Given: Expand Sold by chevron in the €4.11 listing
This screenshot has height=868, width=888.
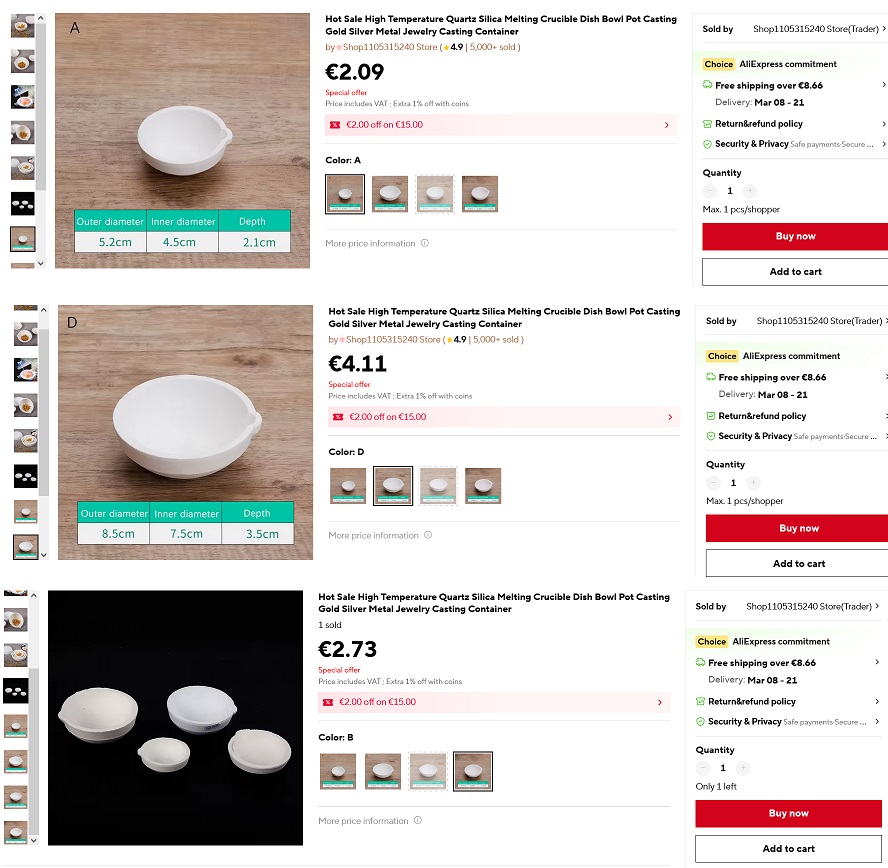Looking at the screenshot, I should pyautogui.click(x=884, y=321).
